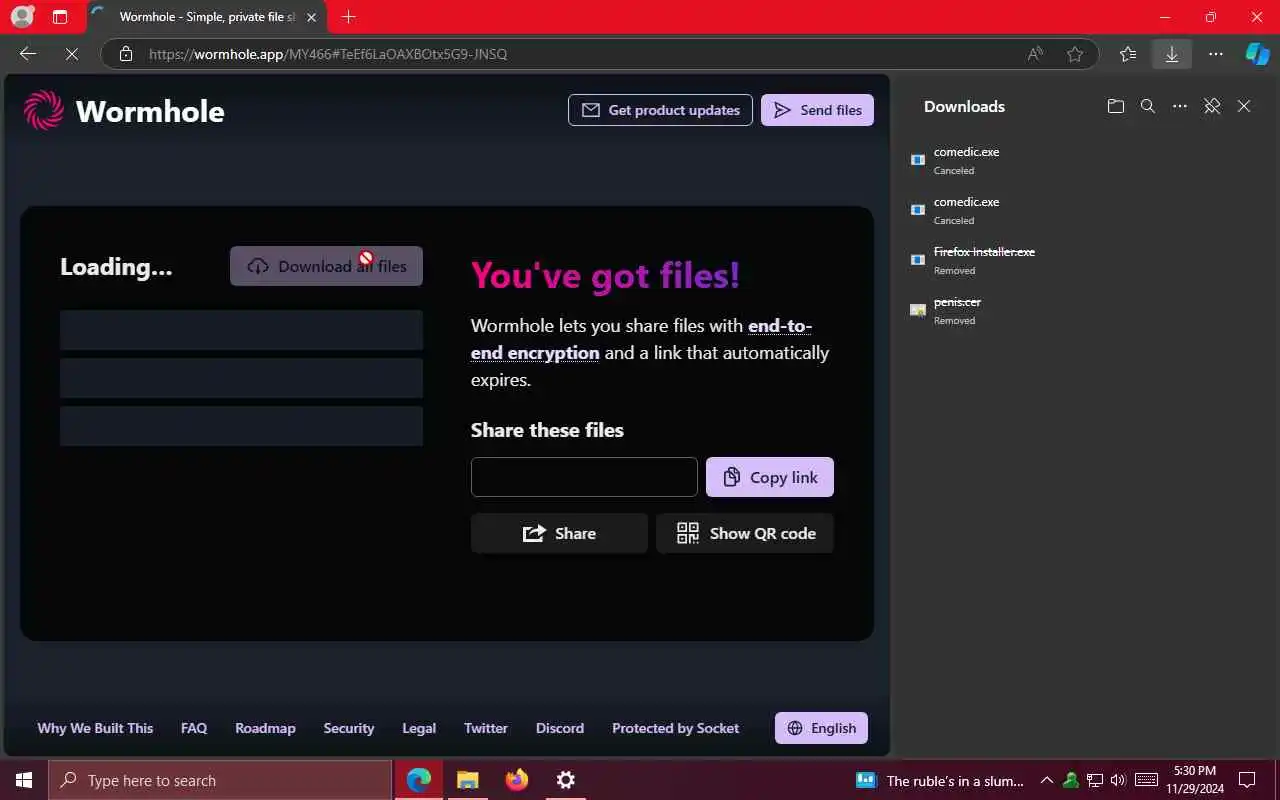Open the volume tray icon
Image resolution: width=1280 pixels, height=800 pixels.
[1118, 780]
